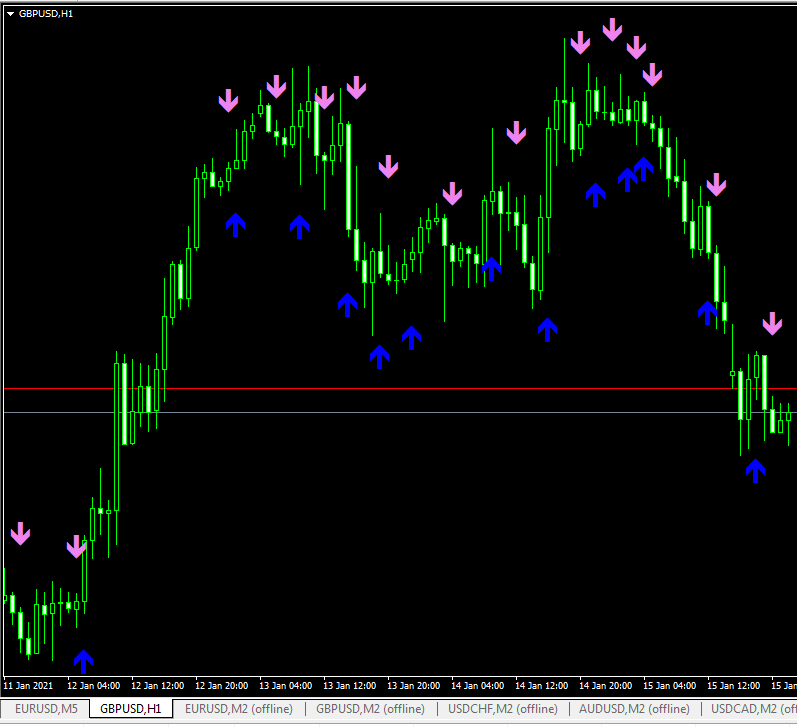Image resolution: width=797 pixels, height=727 pixels.
Task: Click the triangle icon beside the GBPUSD,H1 chart title
Action: (x=10, y=14)
